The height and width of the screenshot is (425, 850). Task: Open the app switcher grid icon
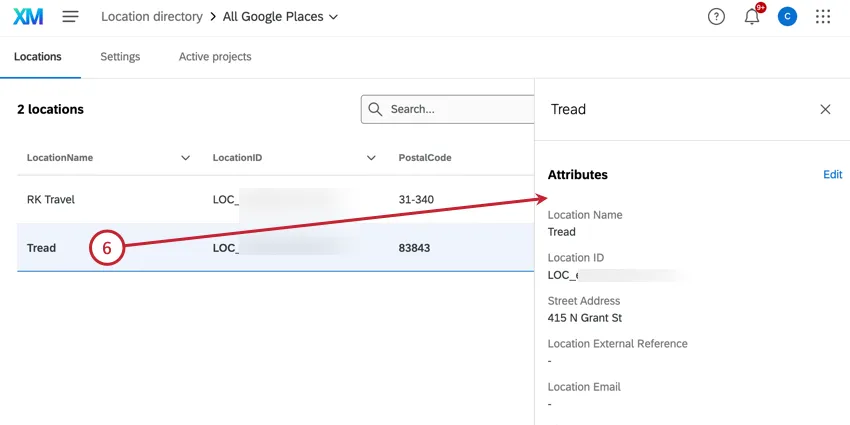pos(823,17)
